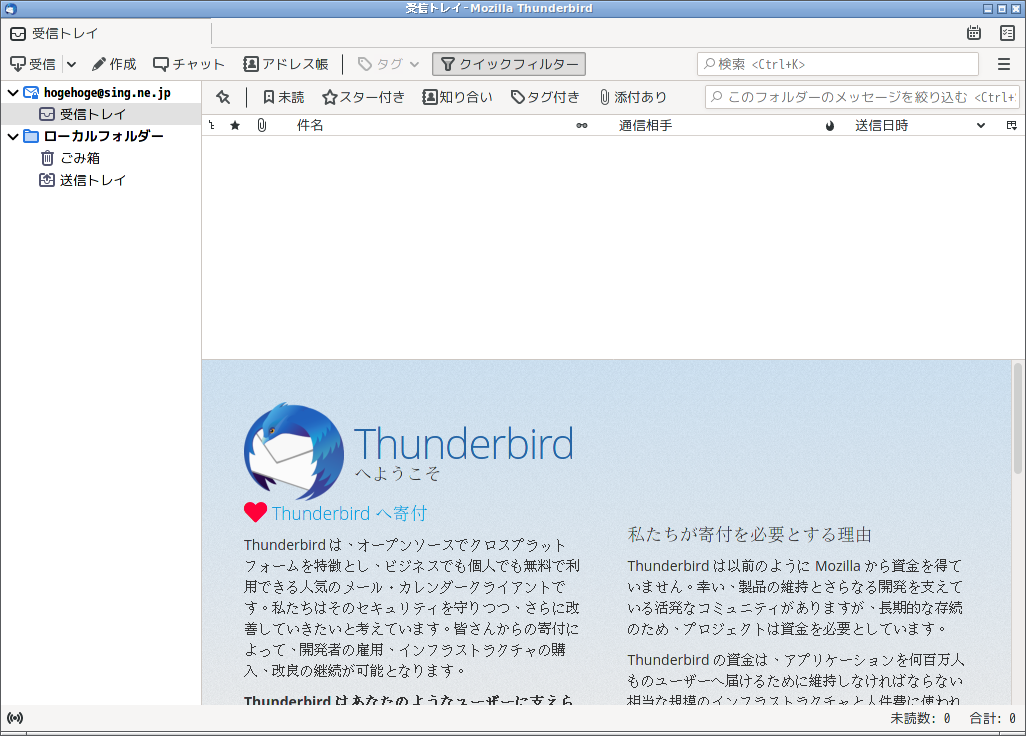Image resolution: width=1026 pixels, height=736 pixels.
Task: Open the calendar tab icon
Action: tap(974, 33)
